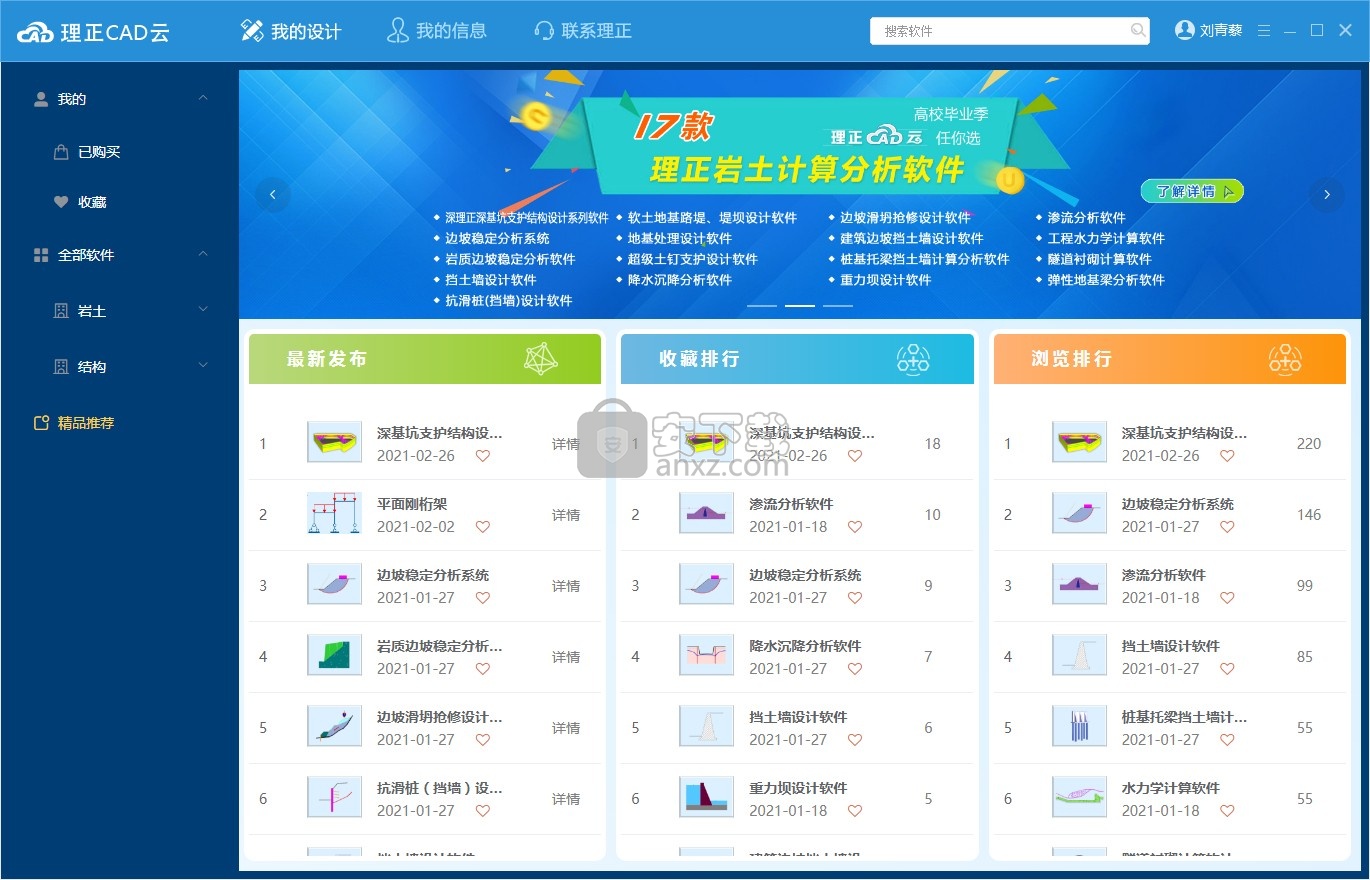Click the 了解详情 banner button
1370x880 pixels.
point(1192,191)
